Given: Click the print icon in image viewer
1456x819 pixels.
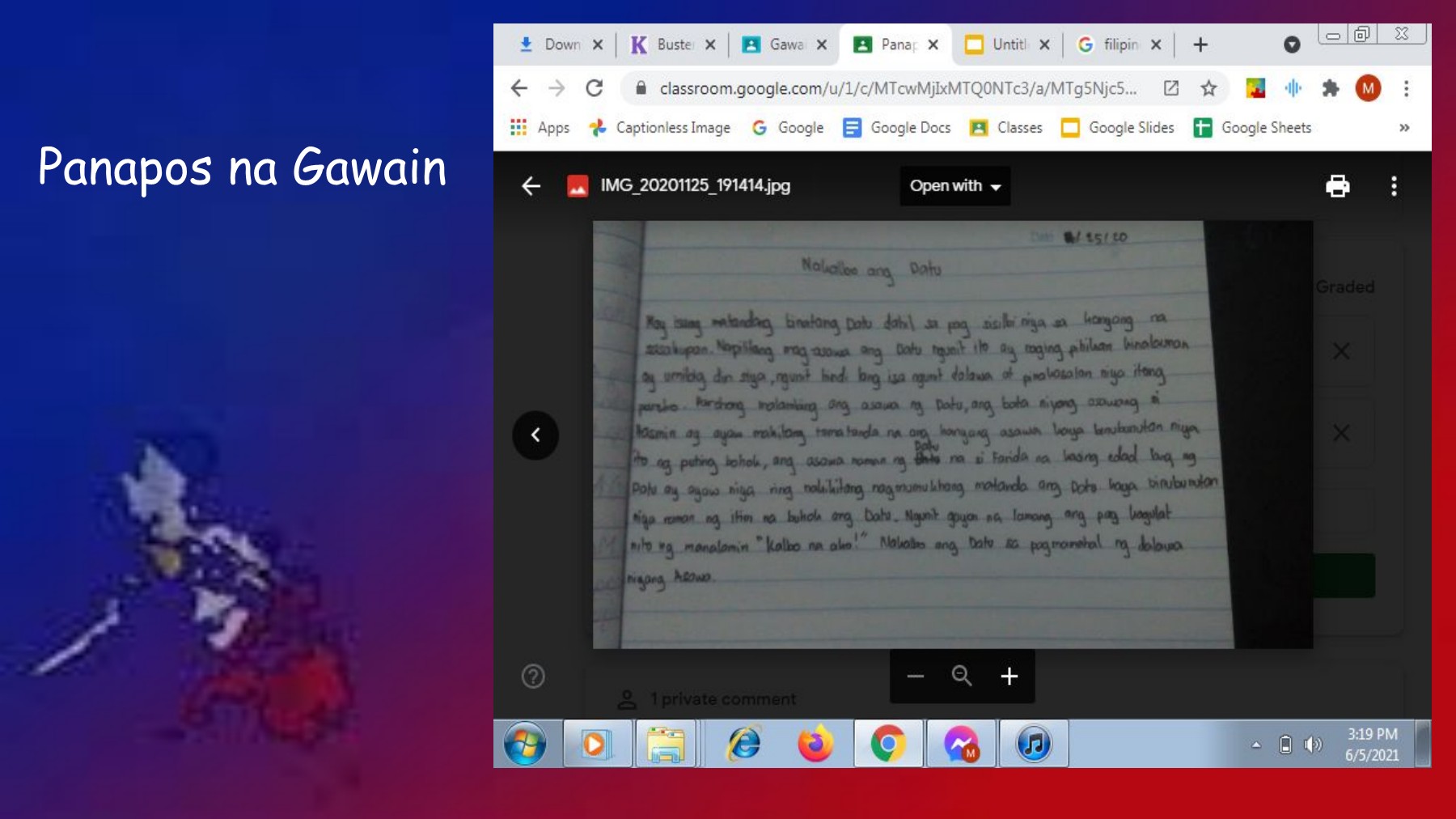Looking at the screenshot, I should point(1337,186).
